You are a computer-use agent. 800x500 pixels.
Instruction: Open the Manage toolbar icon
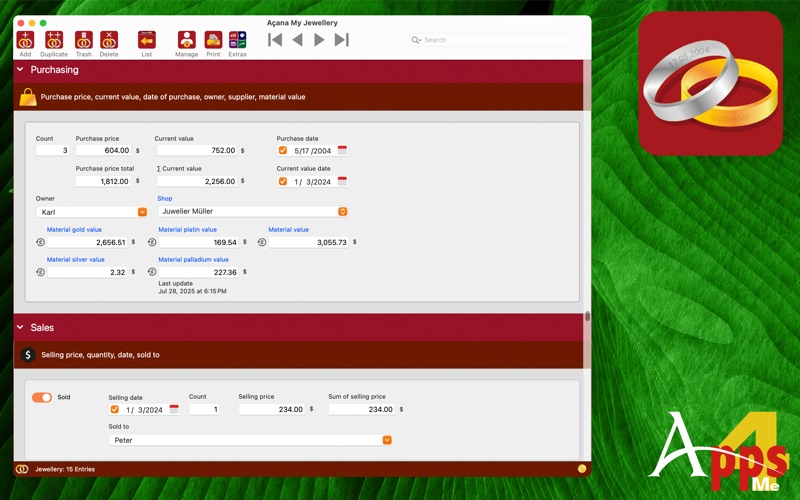click(187, 40)
